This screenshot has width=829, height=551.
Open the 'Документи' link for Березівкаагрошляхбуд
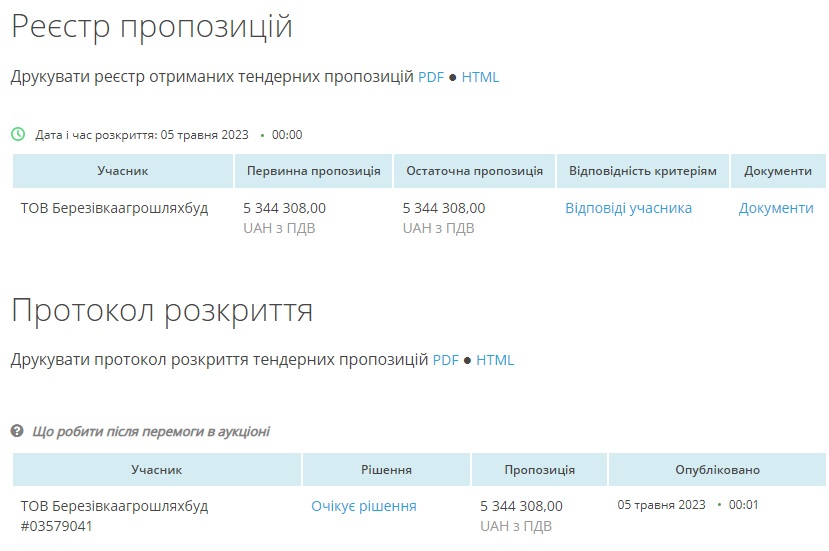coord(776,208)
